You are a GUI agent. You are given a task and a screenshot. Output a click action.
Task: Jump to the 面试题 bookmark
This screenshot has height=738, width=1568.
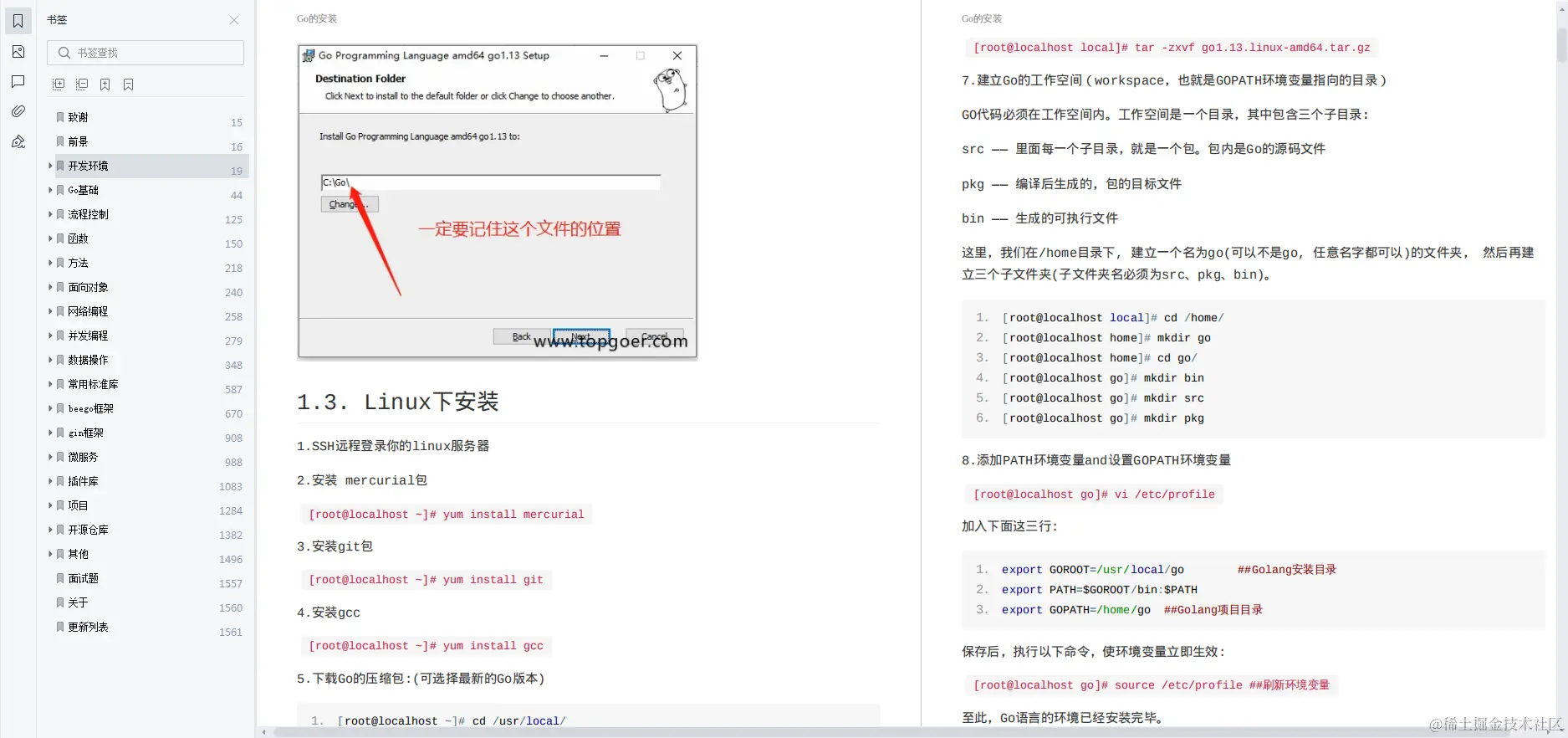[83, 578]
